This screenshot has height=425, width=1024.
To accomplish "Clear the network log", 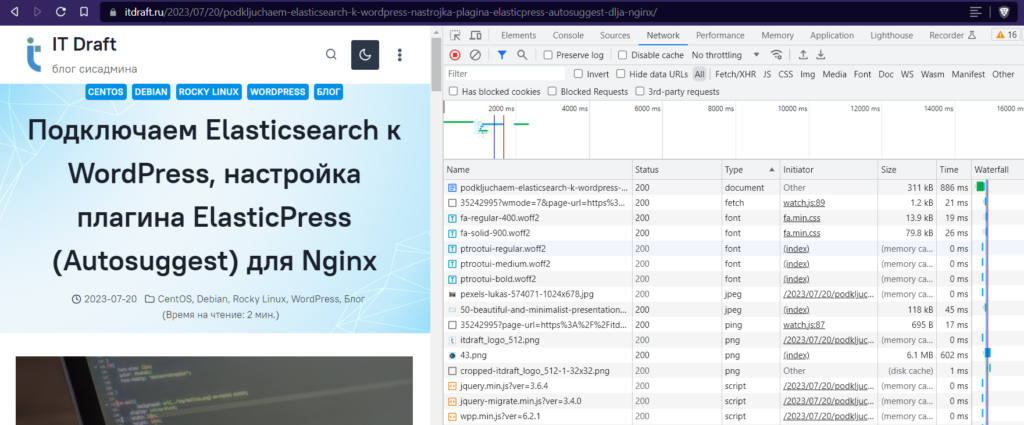I will pyautogui.click(x=475, y=55).
